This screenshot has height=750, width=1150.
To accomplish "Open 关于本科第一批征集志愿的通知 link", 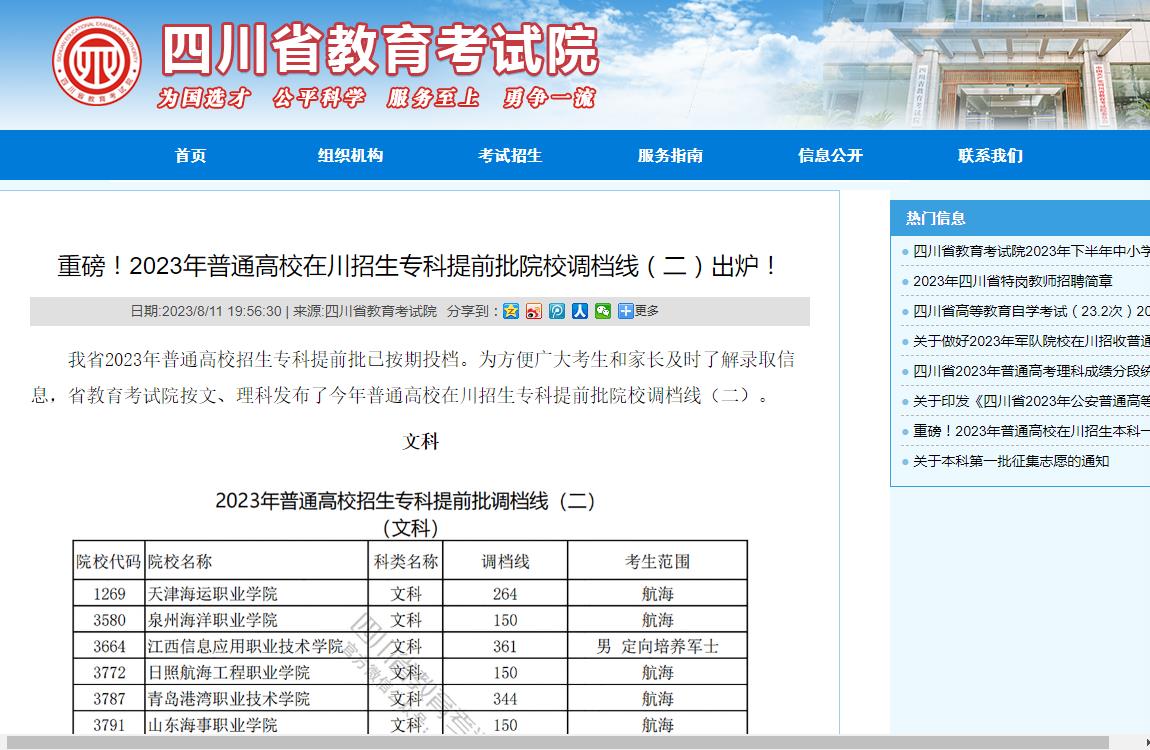I will point(1011,461).
